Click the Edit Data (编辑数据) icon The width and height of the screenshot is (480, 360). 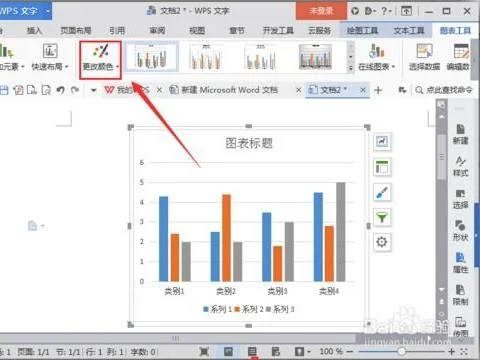tap(461, 51)
